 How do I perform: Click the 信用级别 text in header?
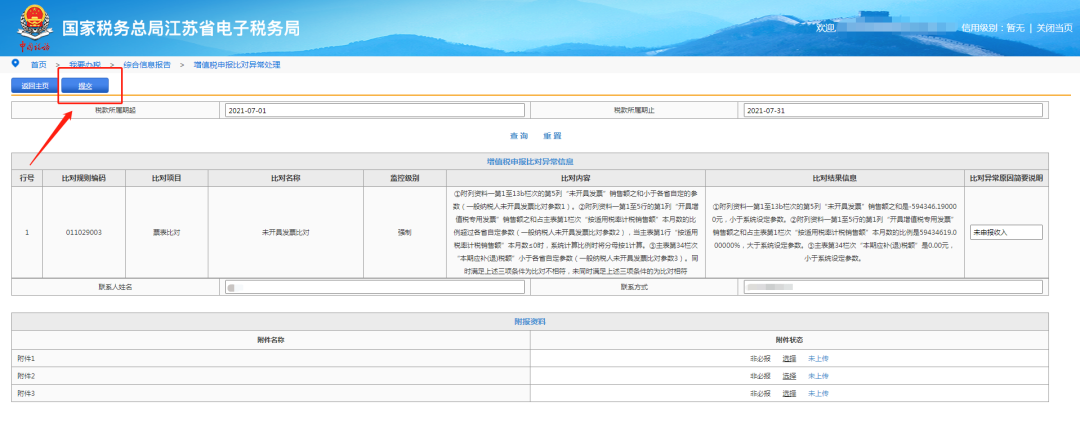click(993, 28)
